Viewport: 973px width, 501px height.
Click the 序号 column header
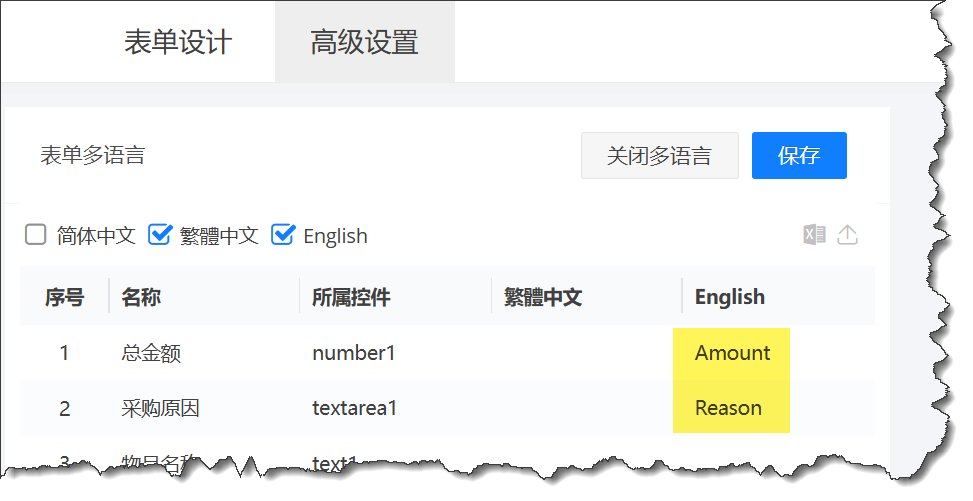65,297
